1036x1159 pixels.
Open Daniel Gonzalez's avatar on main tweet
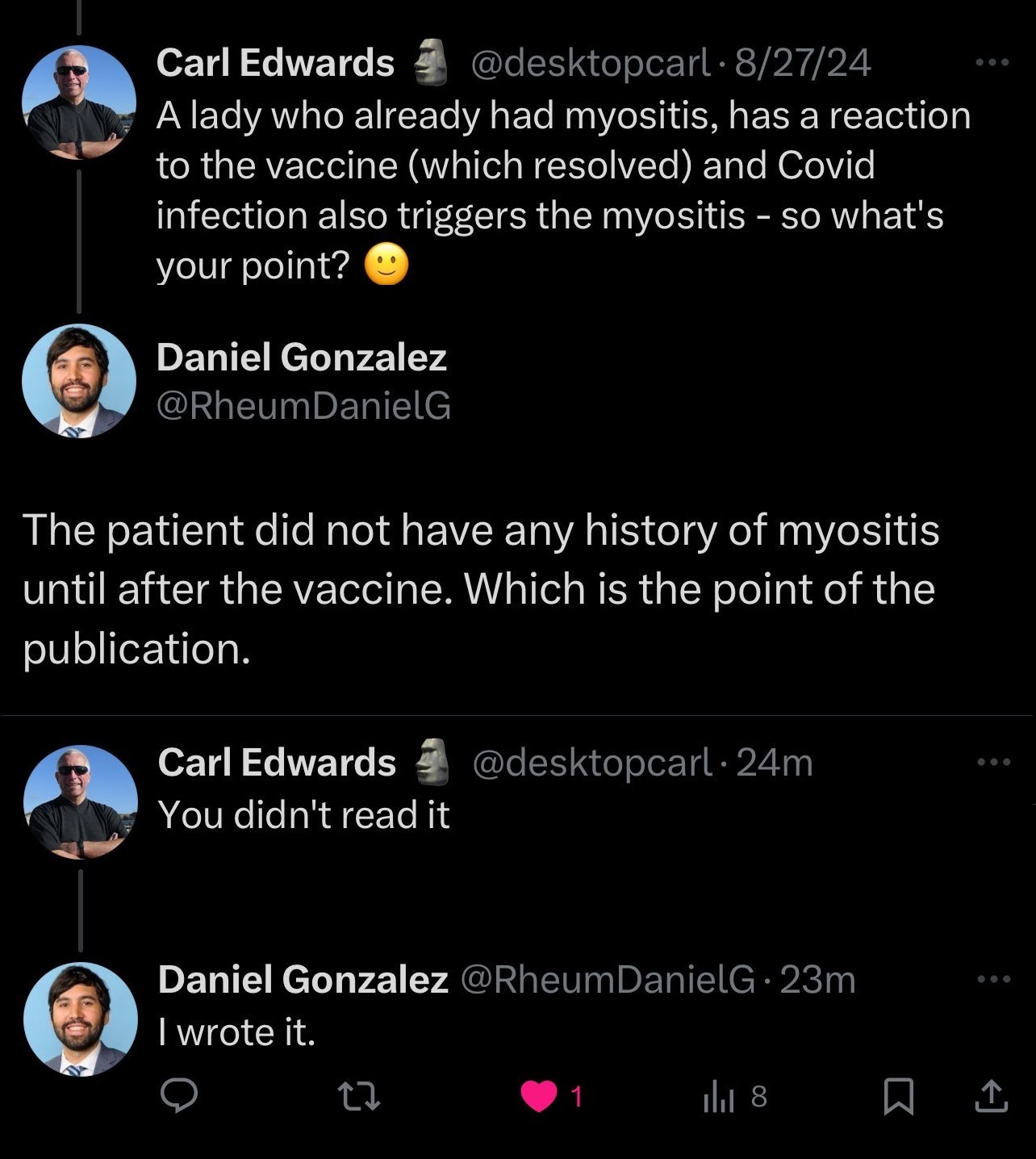(x=78, y=380)
